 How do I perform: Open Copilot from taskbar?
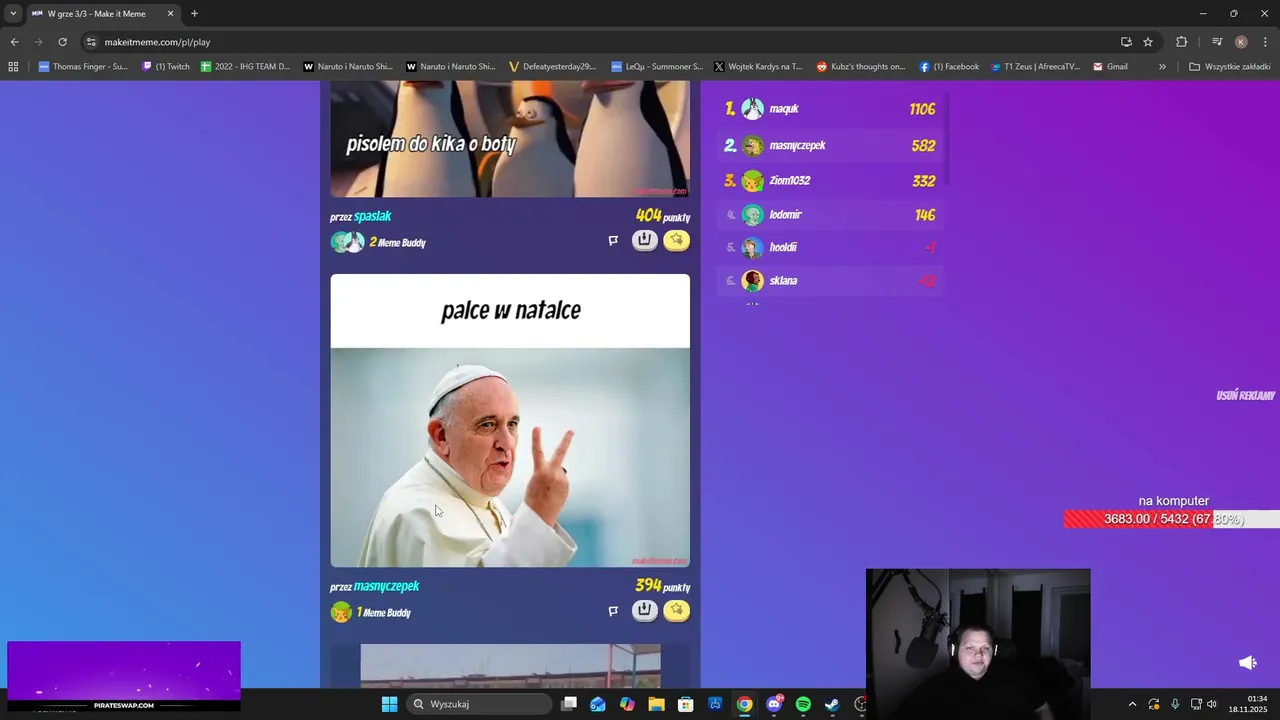point(627,704)
